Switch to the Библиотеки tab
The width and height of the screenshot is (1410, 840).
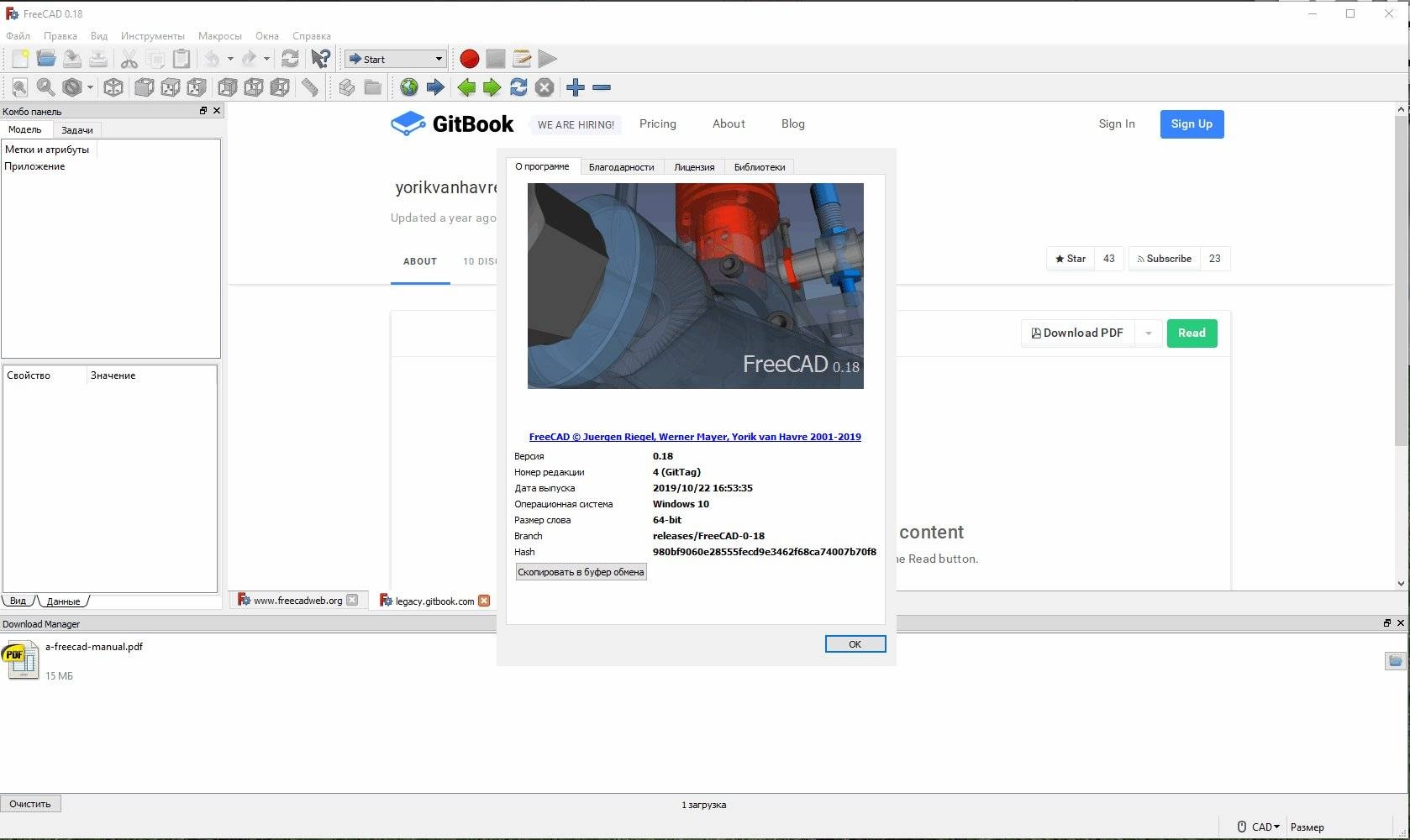[x=760, y=167]
